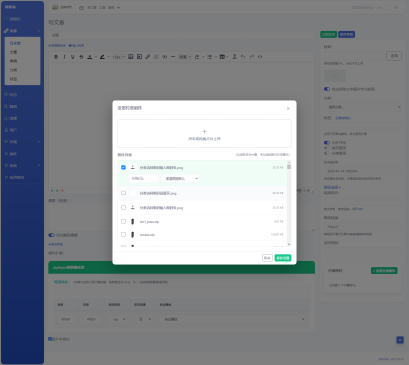Click the undo arrow icon in the toolbar
The width and height of the screenshot is (409, 365).
(x=243, y=57)
